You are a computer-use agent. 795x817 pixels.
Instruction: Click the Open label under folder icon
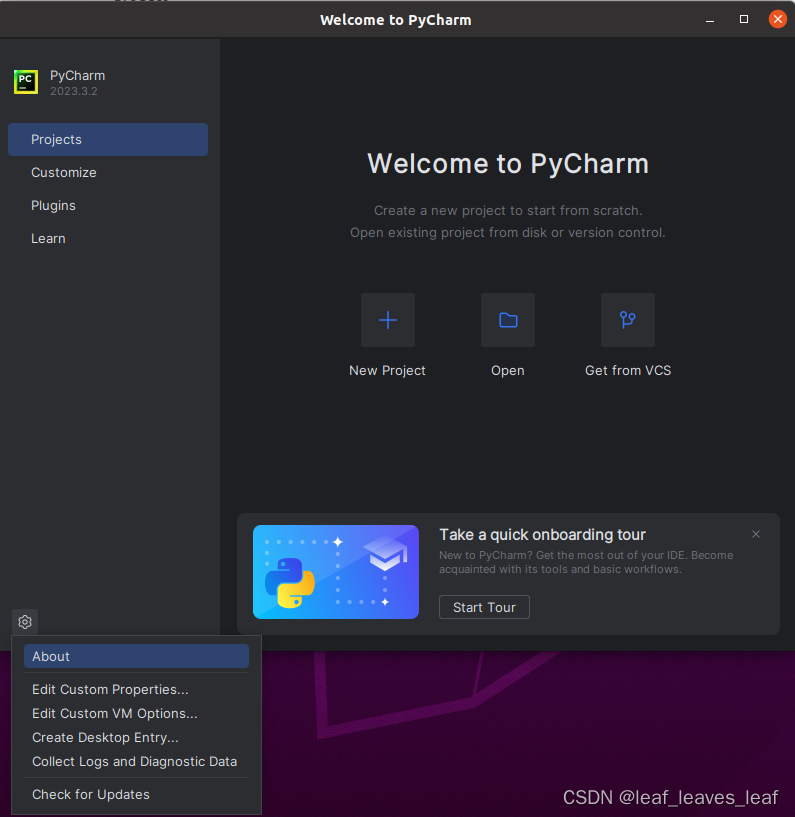(x=508, y=370)
